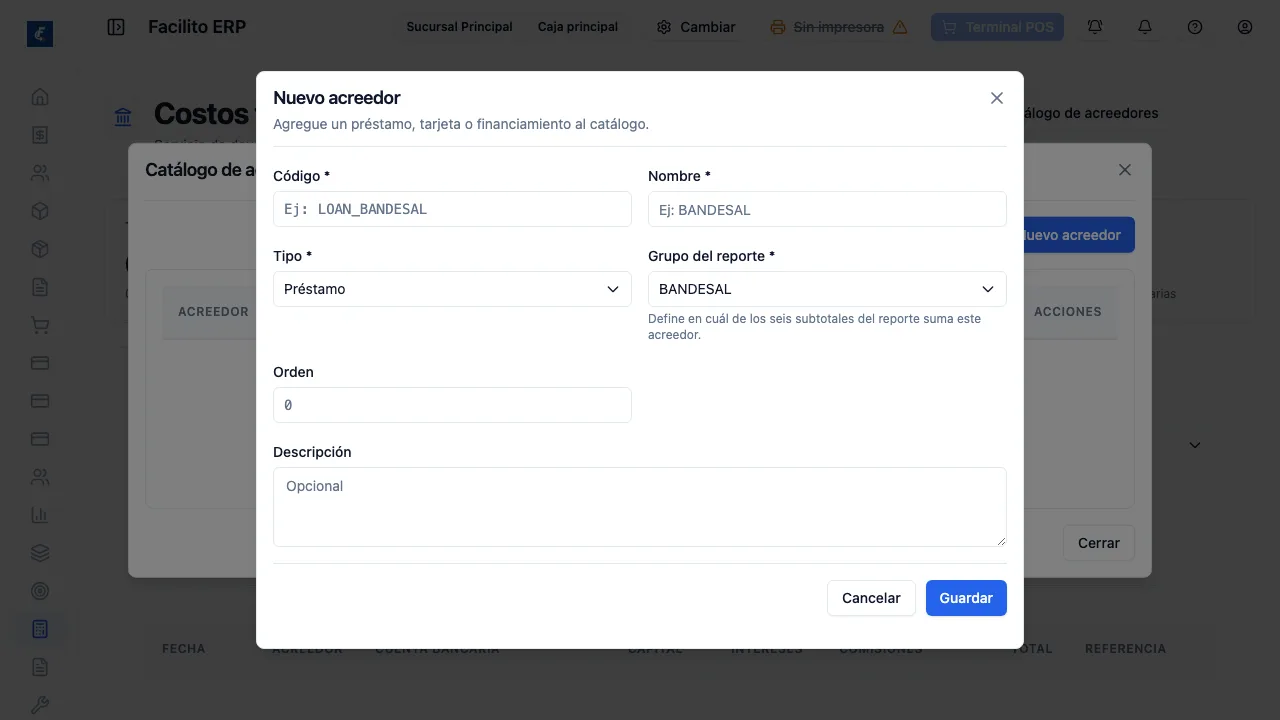Click the Código input field
1280x720 pixels.
point(452,209)
